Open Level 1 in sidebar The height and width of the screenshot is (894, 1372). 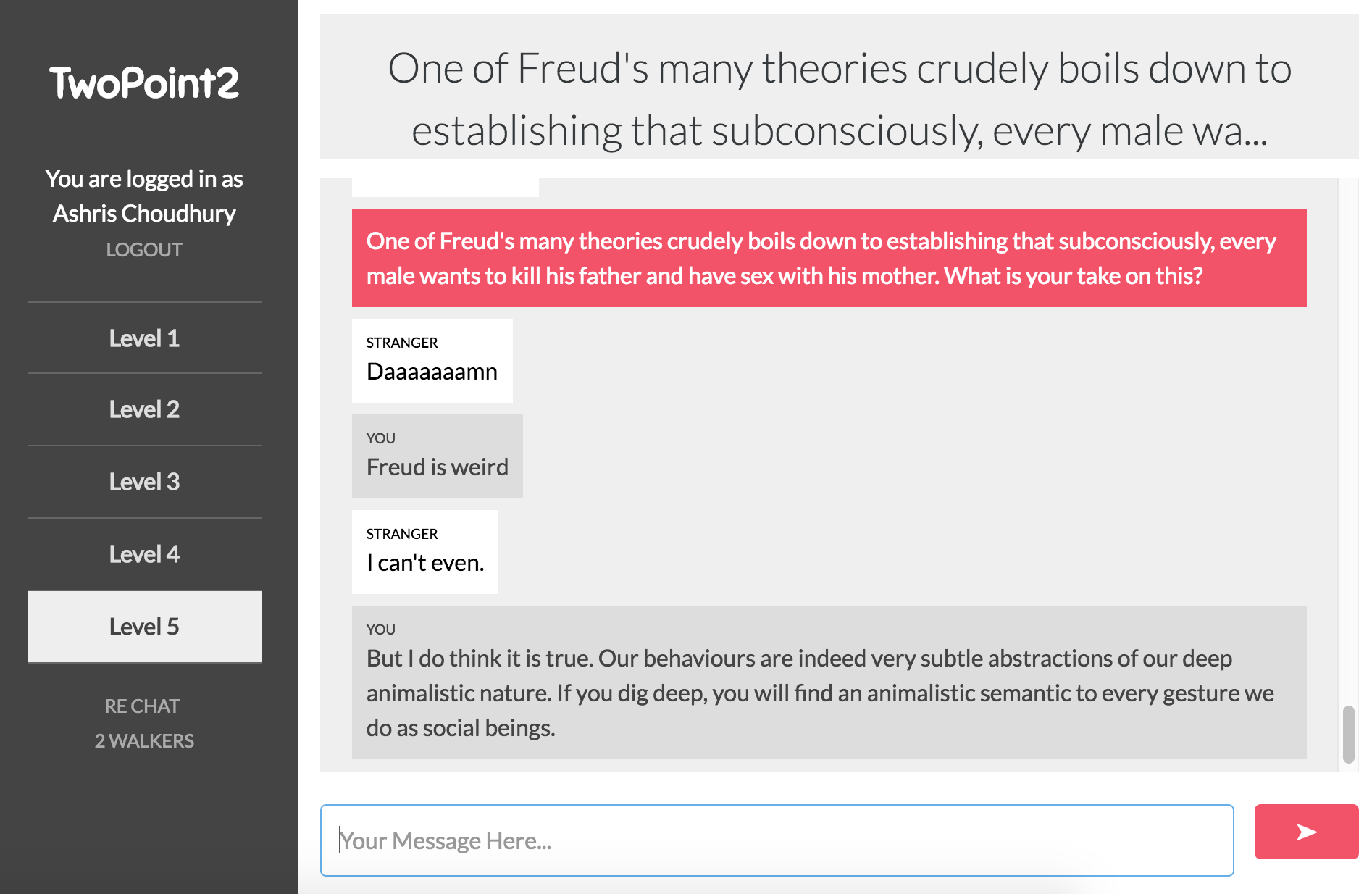tap(144, 338)
